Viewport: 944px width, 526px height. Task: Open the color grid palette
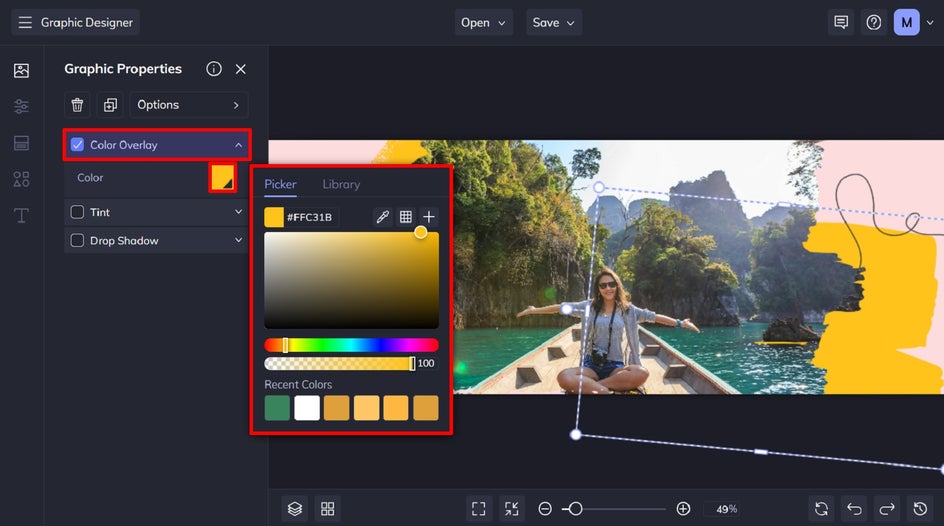coord(406,217)
